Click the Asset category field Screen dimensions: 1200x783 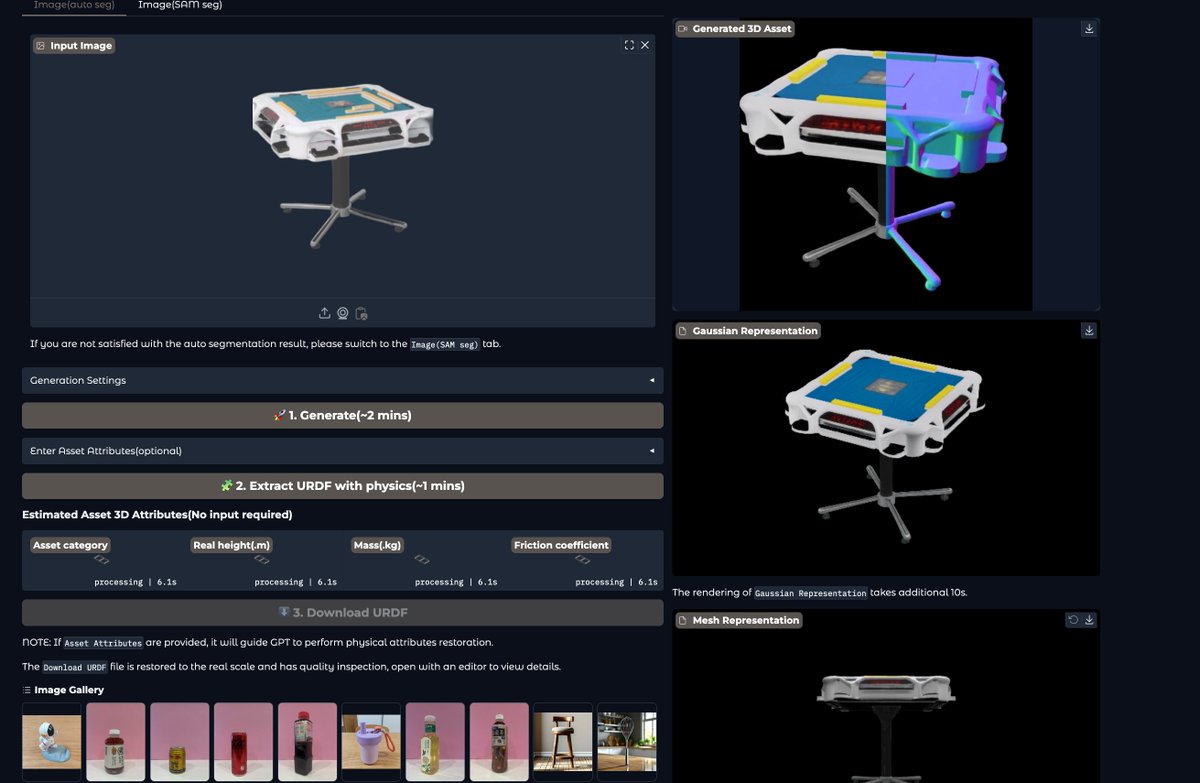coord(102,560)
